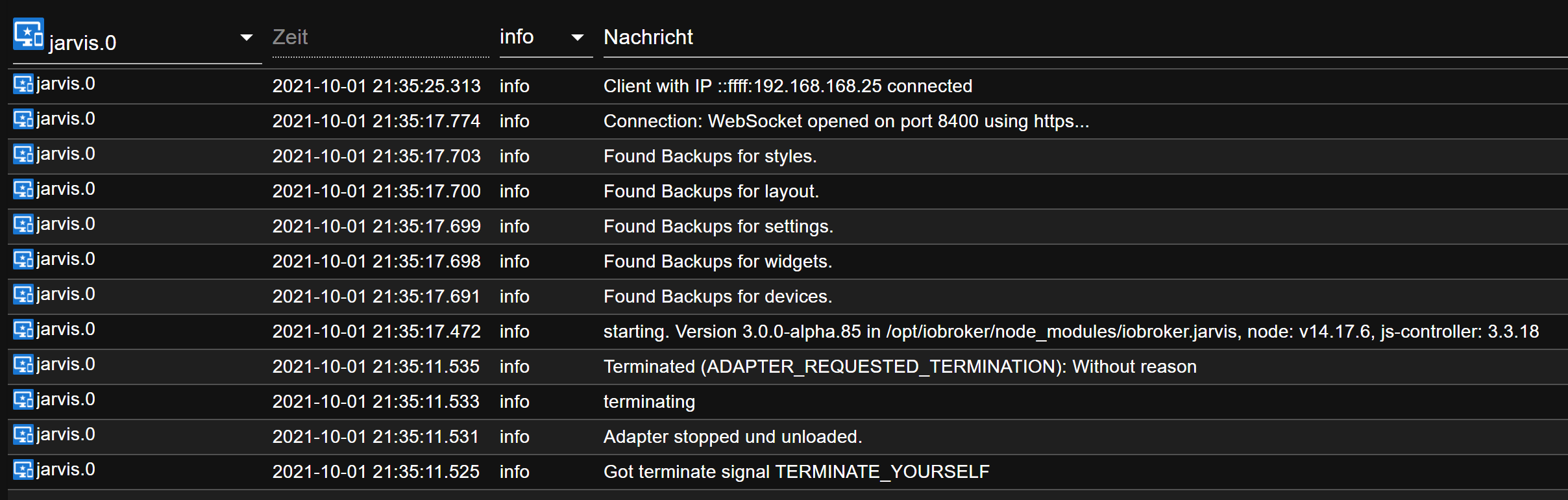Screen dimensions: 1568x500
Task: Click the jarvis.0 icon beside 'Adapter stopped und unloaded'
Action: click(x=23, y=435)
